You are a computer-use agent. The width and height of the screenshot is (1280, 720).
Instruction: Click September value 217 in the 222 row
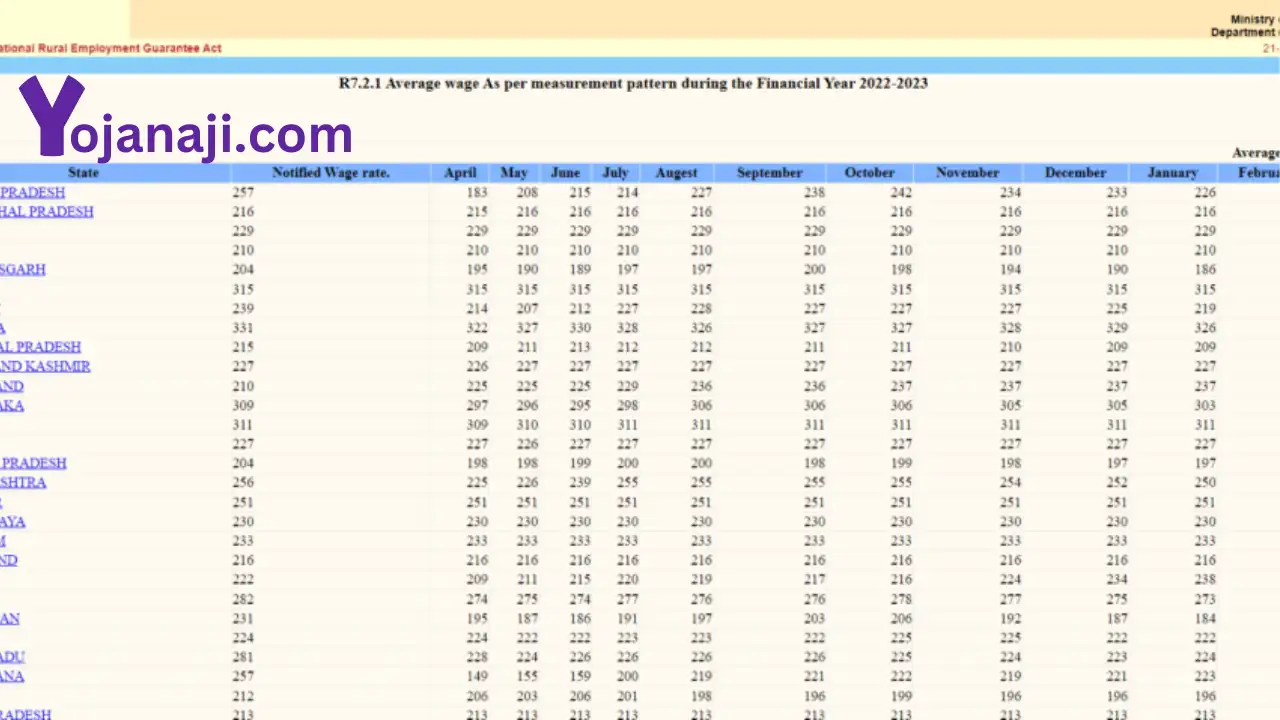(x=814, y=580)
